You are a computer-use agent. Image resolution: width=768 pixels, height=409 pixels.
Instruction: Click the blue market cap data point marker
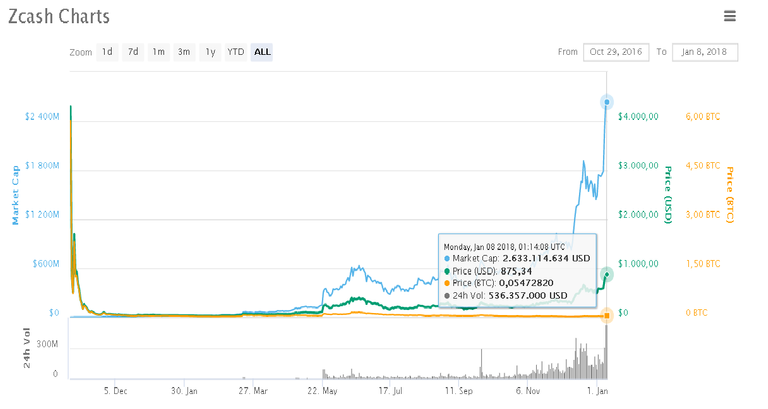607,102
